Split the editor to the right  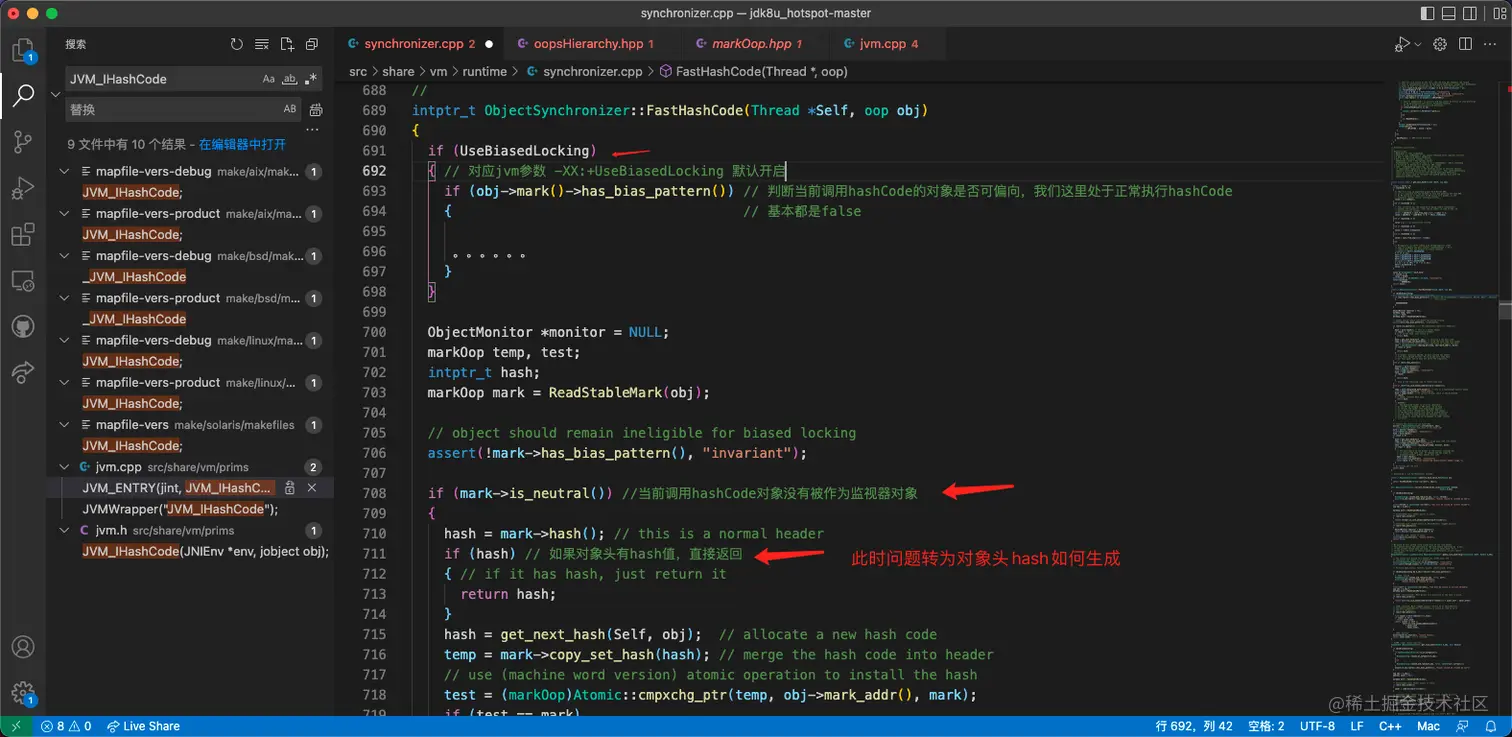[1465, 44]
